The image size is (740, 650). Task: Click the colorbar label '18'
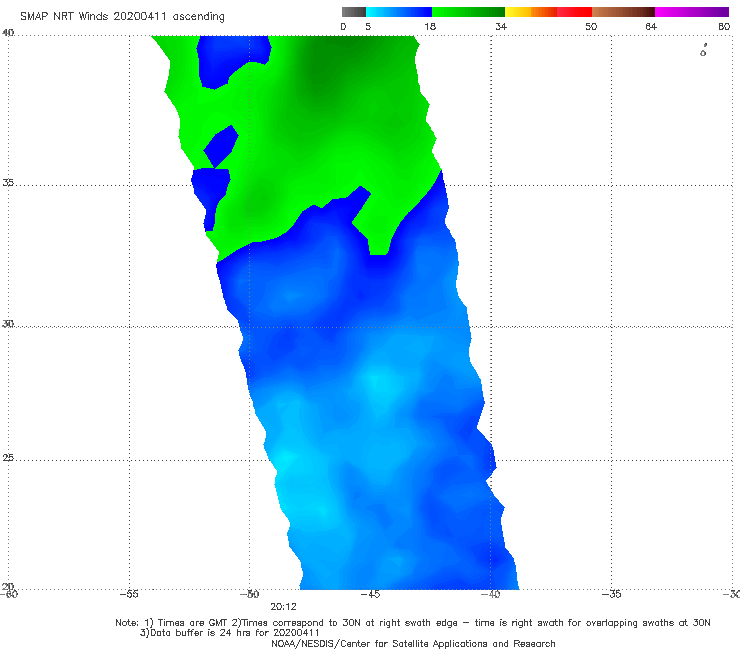tap(430, 26)
